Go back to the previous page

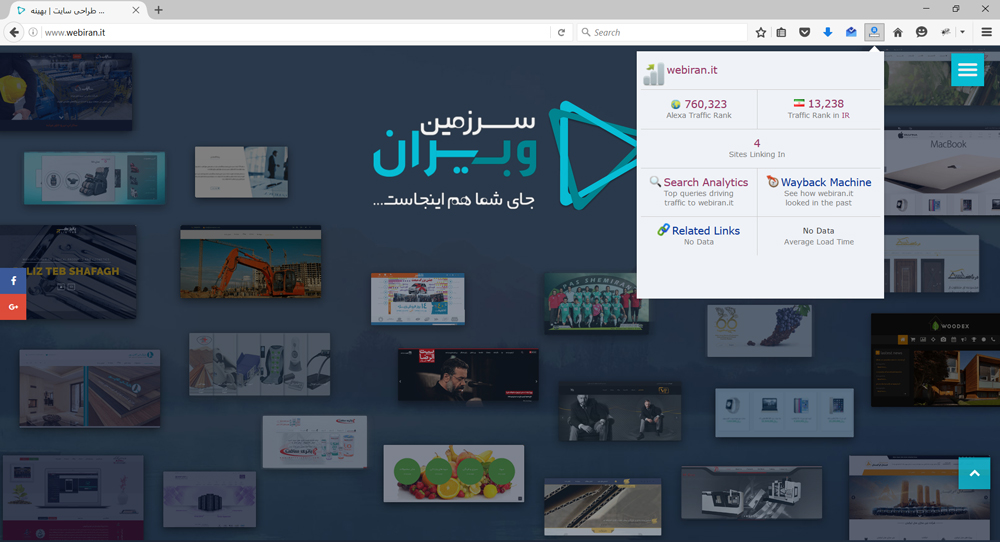pyautogui.click(x=14, y=32)
